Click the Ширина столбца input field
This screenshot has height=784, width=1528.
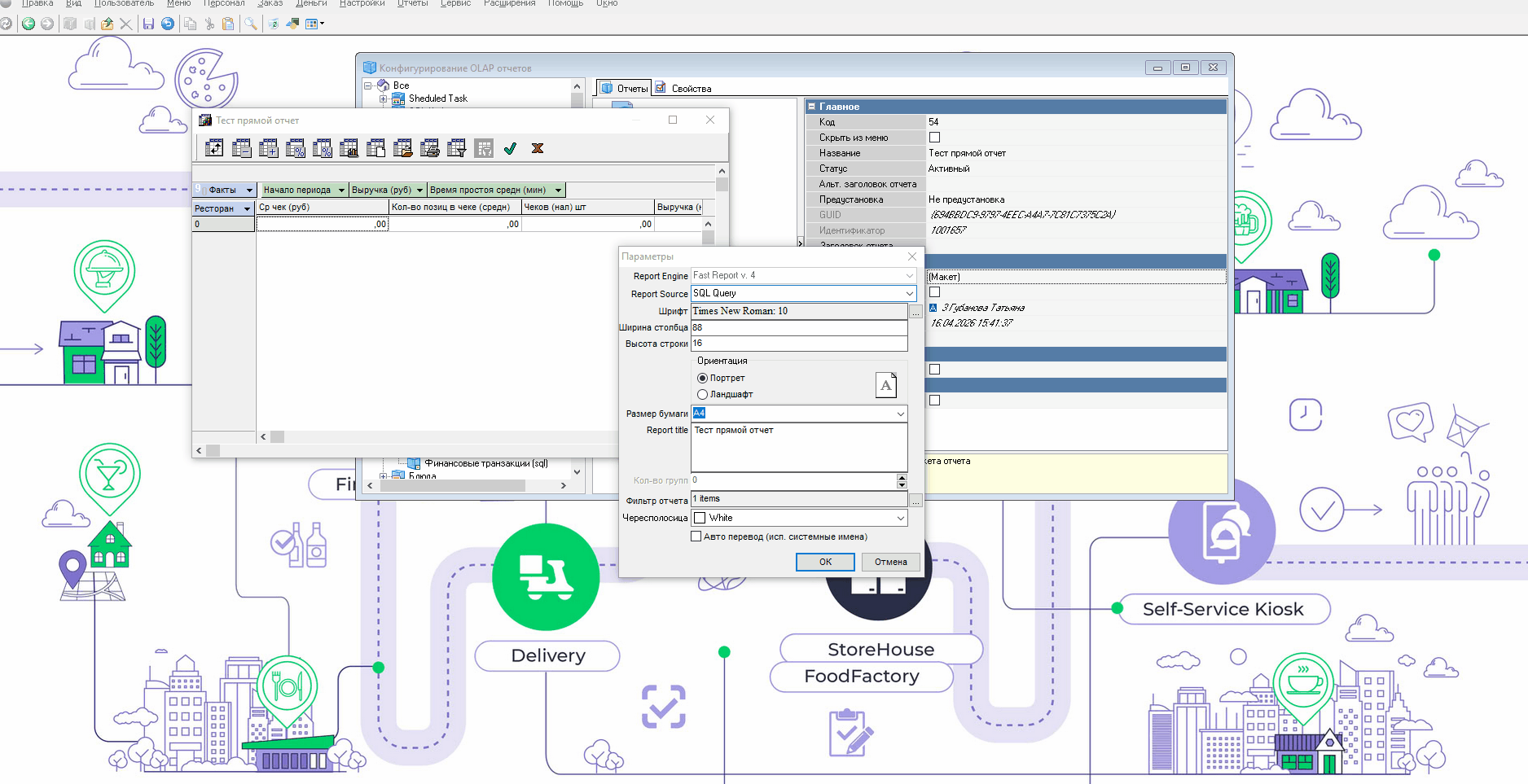click(798, 327)
